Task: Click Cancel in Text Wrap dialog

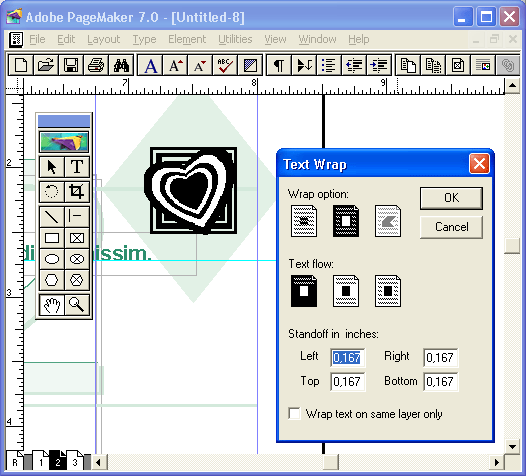Action: click(451, 227)
